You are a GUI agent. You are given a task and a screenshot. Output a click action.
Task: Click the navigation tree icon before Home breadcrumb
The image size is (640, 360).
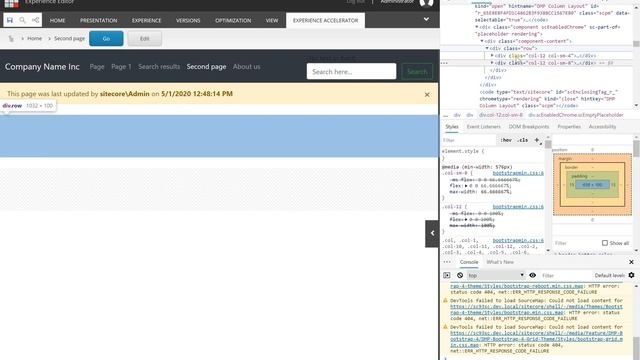[11, 39]
